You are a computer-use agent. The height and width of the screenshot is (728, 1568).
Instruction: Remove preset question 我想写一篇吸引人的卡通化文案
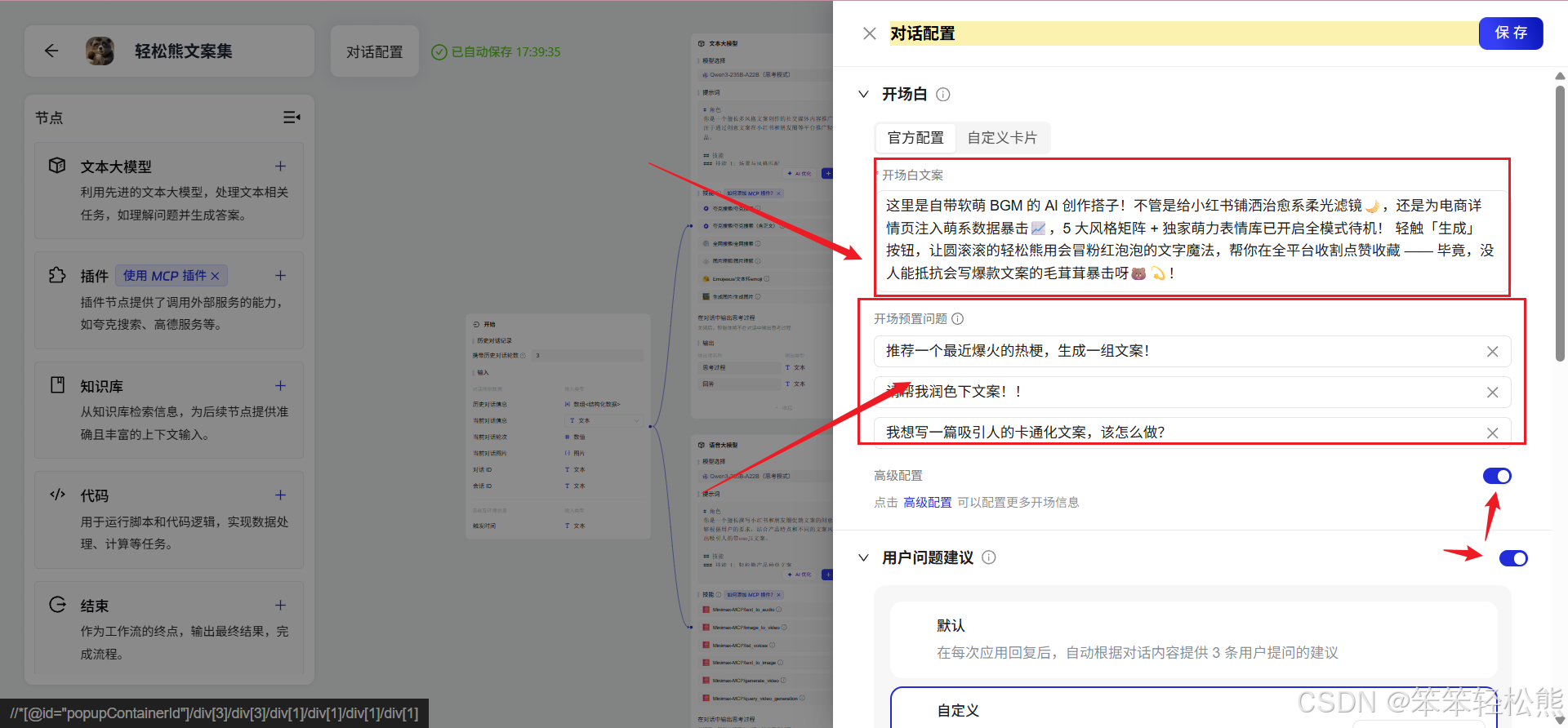pos(1492,433)
